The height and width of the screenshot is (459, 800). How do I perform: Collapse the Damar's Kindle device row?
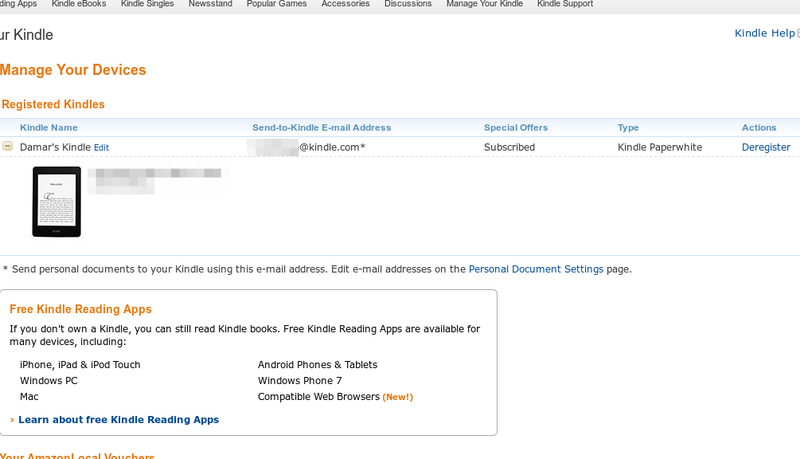pos(8,146)
